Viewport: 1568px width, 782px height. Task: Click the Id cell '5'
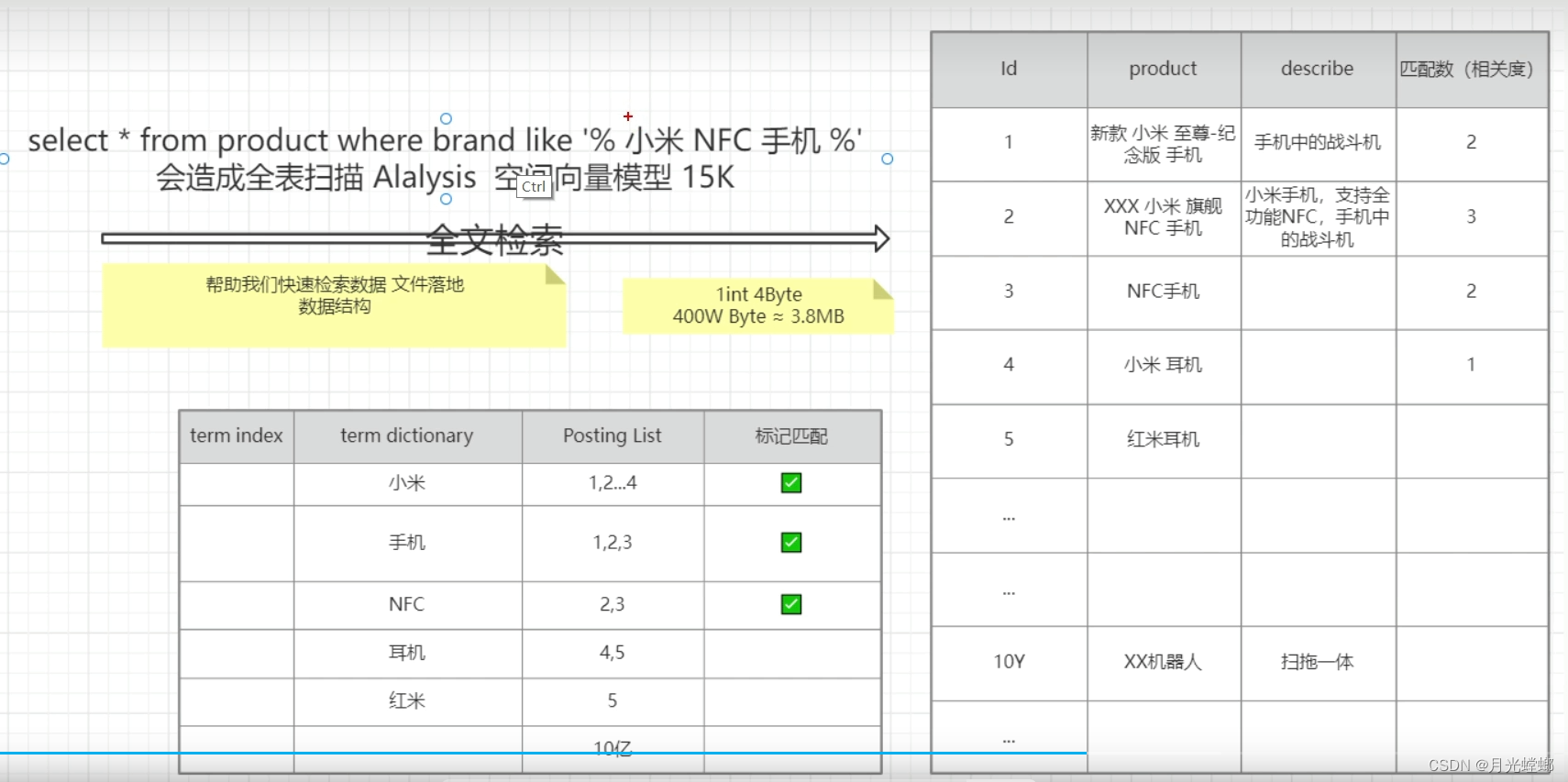(x=1009, y=440)
